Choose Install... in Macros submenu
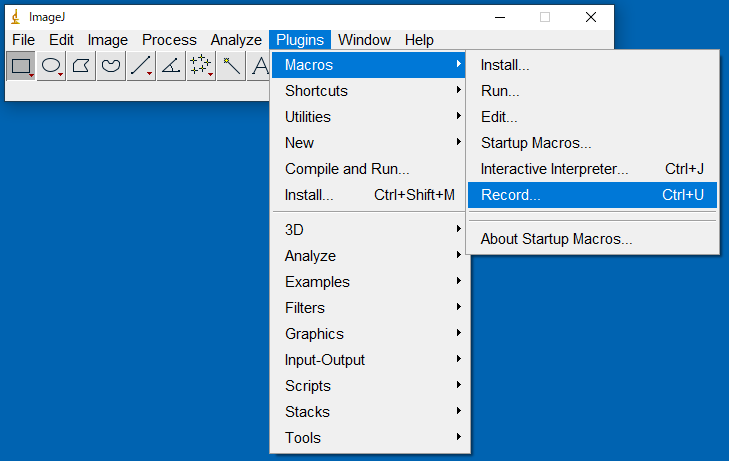The width and height of the screenshot is (729, 461). (x=592, y=65)
